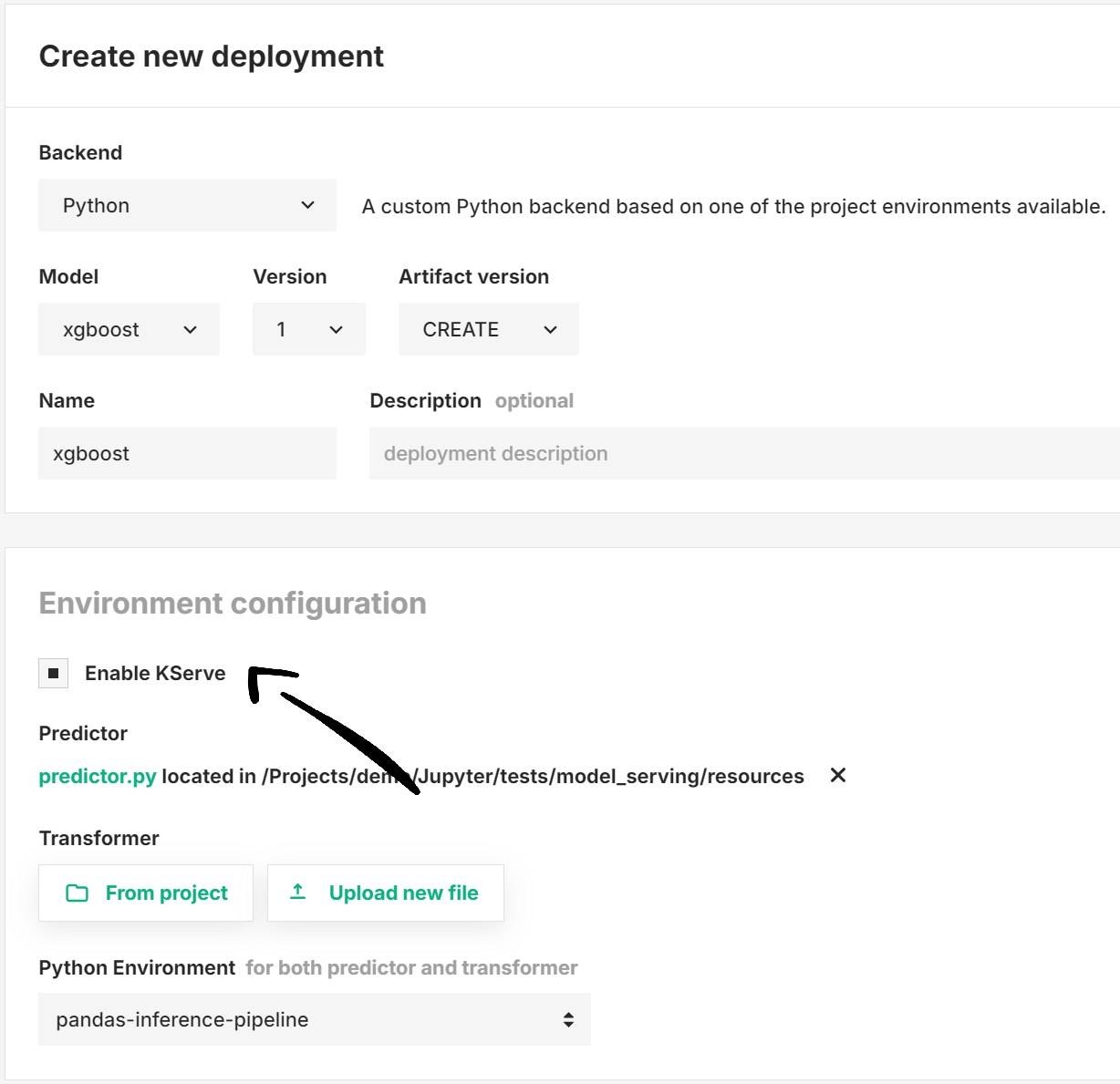Click the X icon to remove predictor.py
This screenshot has width=1120, height=1084.
(x=838, y=776)
